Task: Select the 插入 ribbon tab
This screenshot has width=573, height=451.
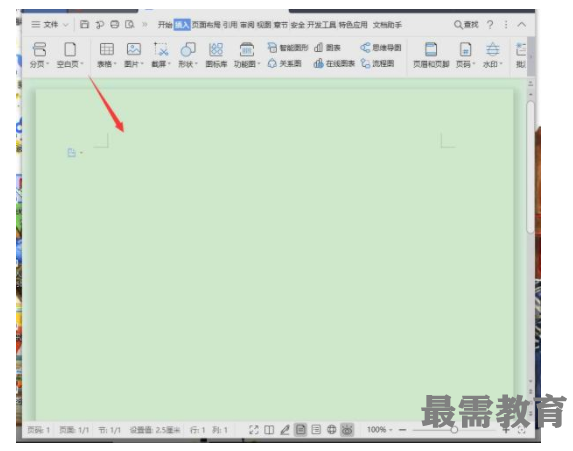Action: pos(182,25)
